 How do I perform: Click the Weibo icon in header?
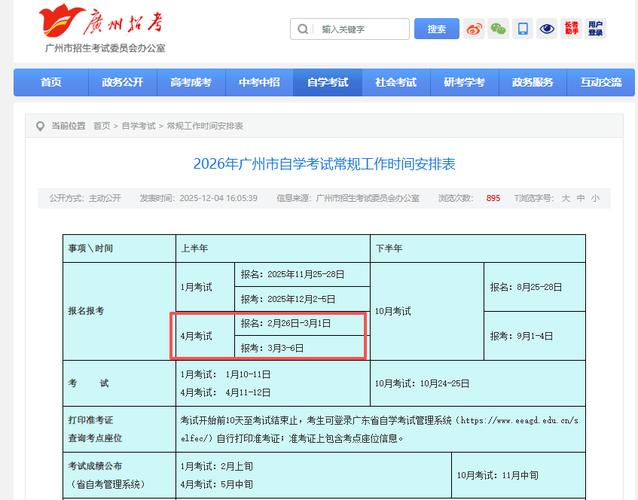click(474, 28)
